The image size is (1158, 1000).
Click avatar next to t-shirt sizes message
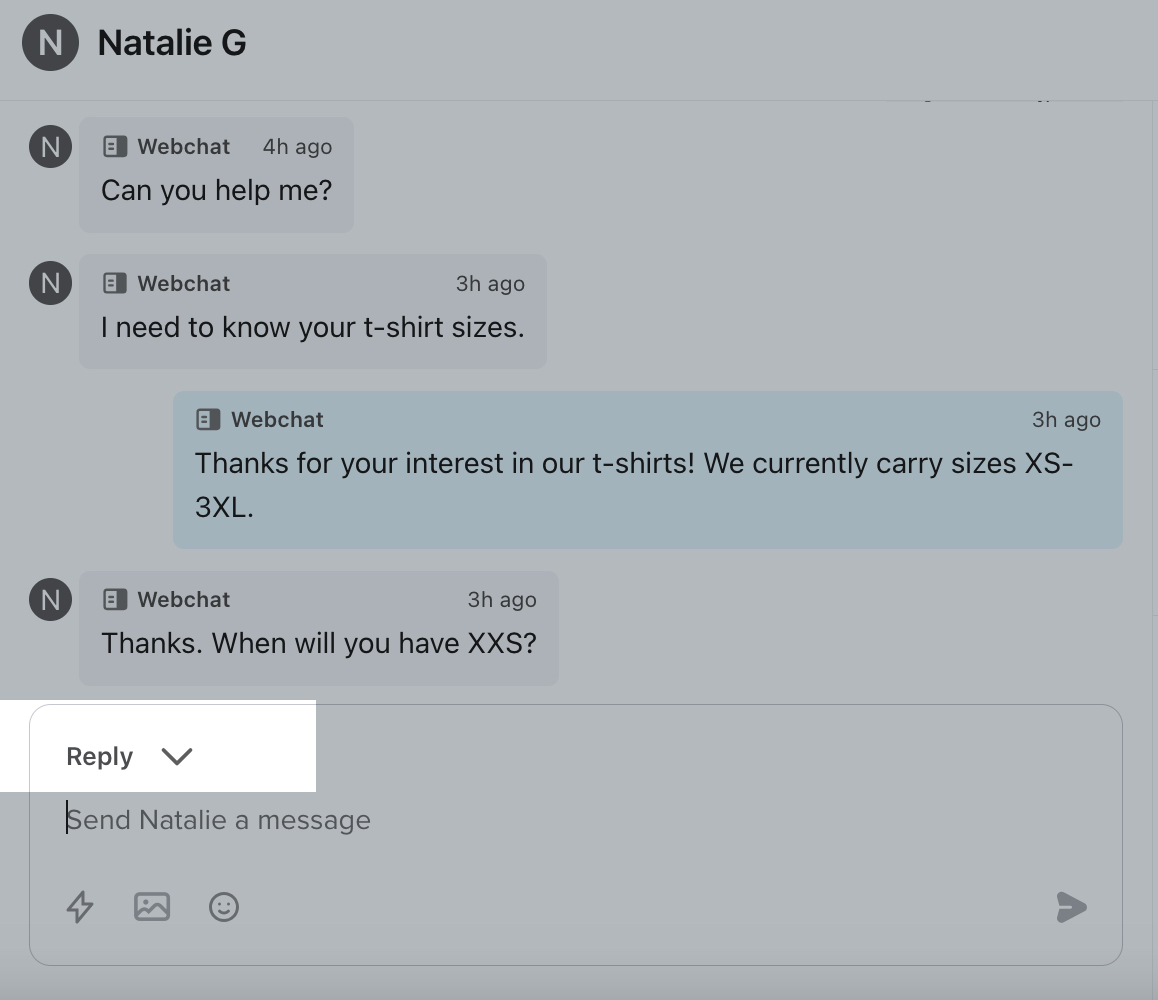50,284
